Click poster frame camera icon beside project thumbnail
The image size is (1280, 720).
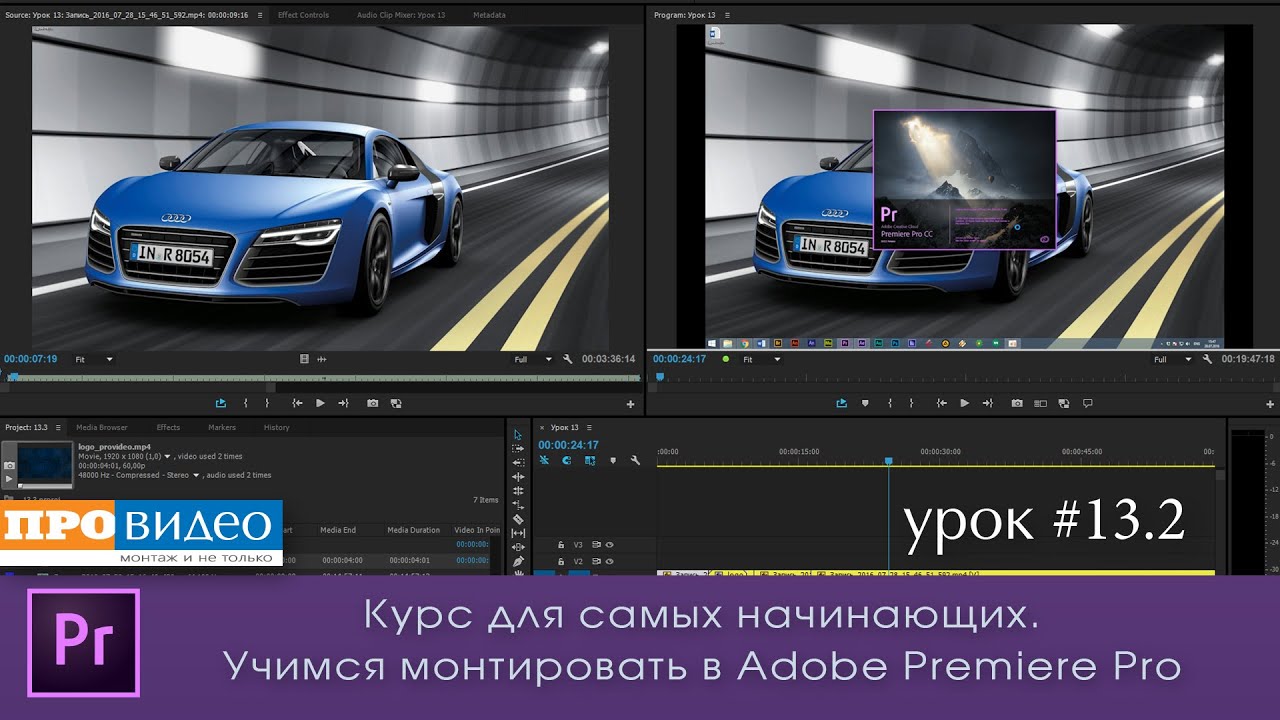coord(9,465)
